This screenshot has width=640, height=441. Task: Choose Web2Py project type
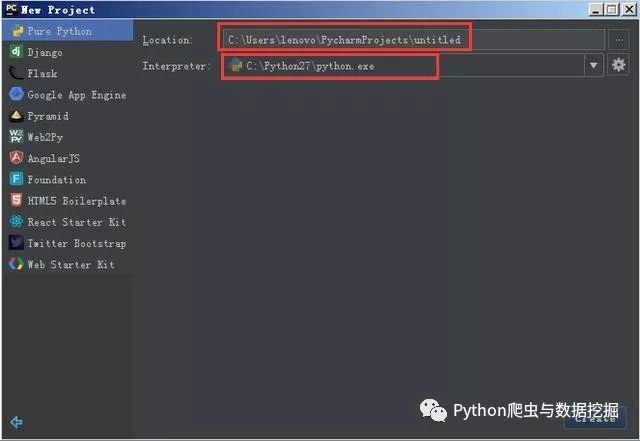pos(45,137)
